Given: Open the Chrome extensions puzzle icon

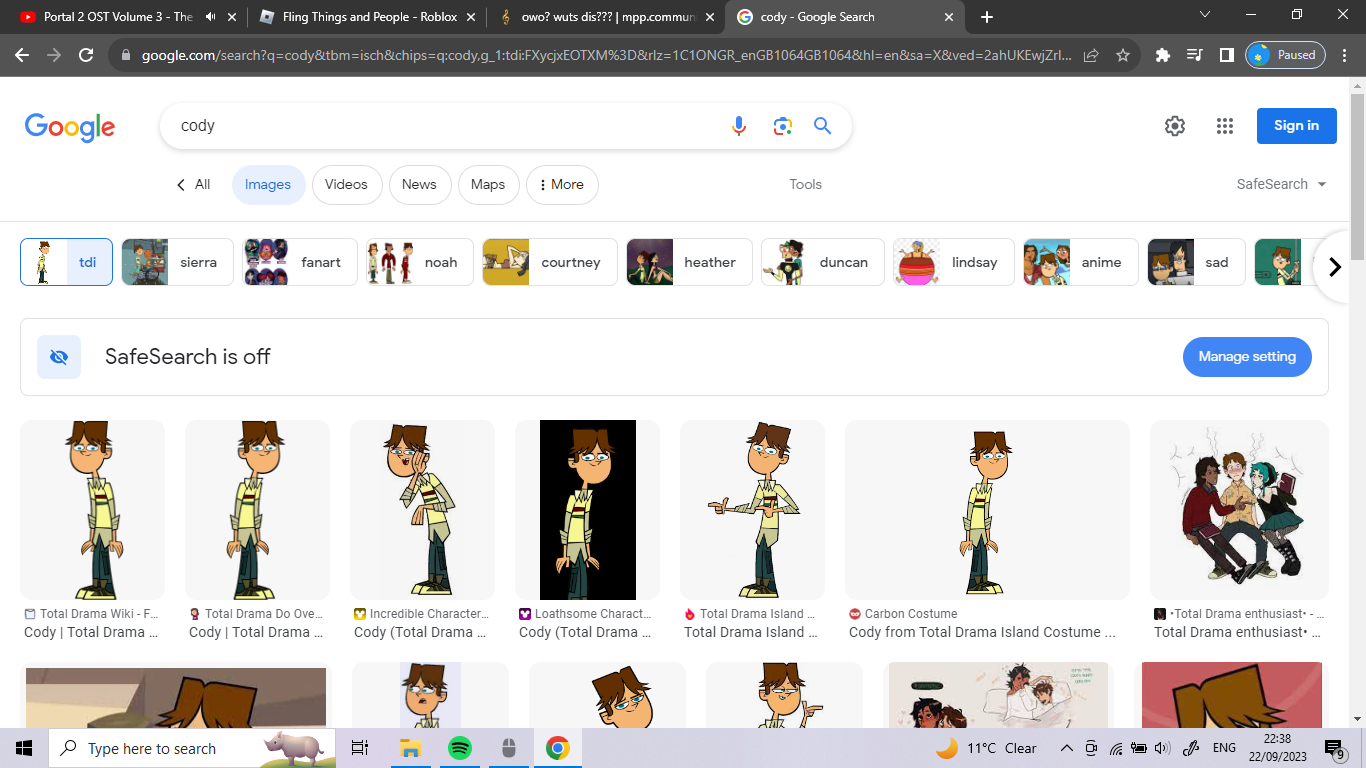Looking at the screenshot, I should coord(1162,56).
